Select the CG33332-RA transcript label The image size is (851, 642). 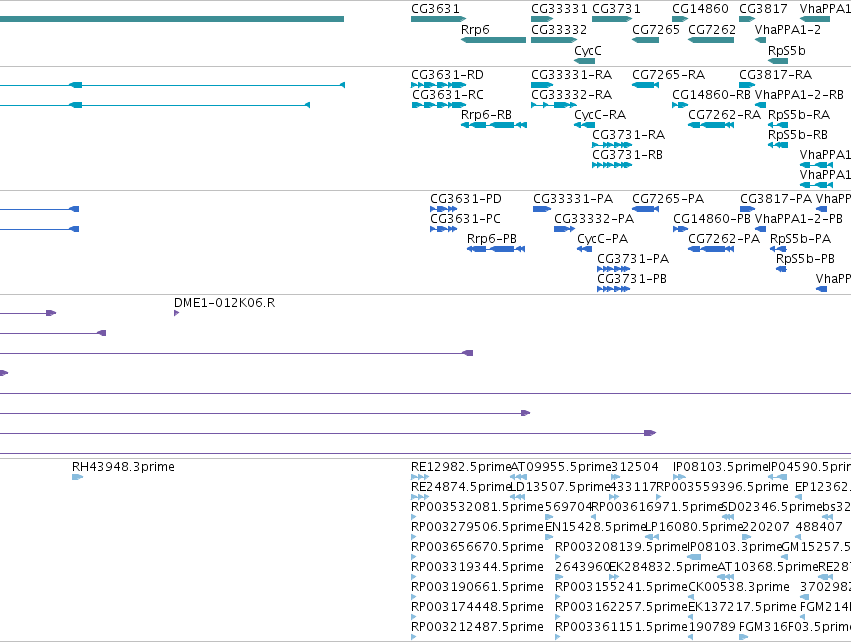[571, 94]
